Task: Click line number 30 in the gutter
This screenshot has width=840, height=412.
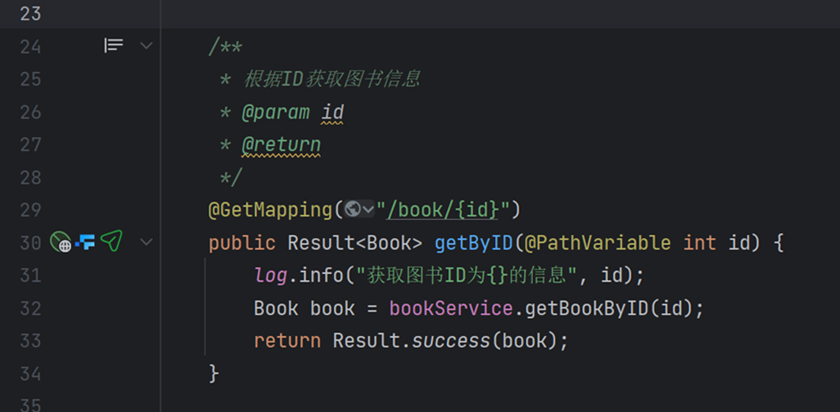Action: (31, 243)
